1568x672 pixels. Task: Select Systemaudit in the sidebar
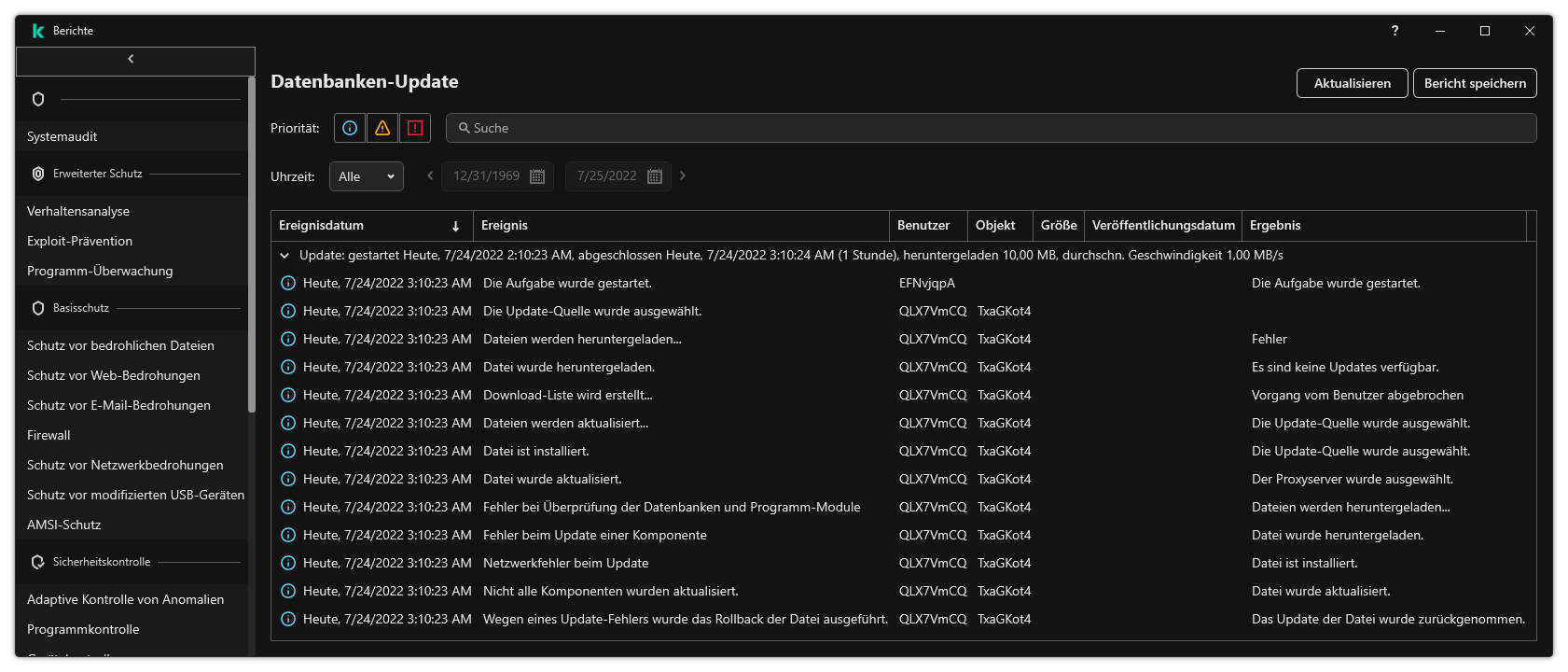62,136
